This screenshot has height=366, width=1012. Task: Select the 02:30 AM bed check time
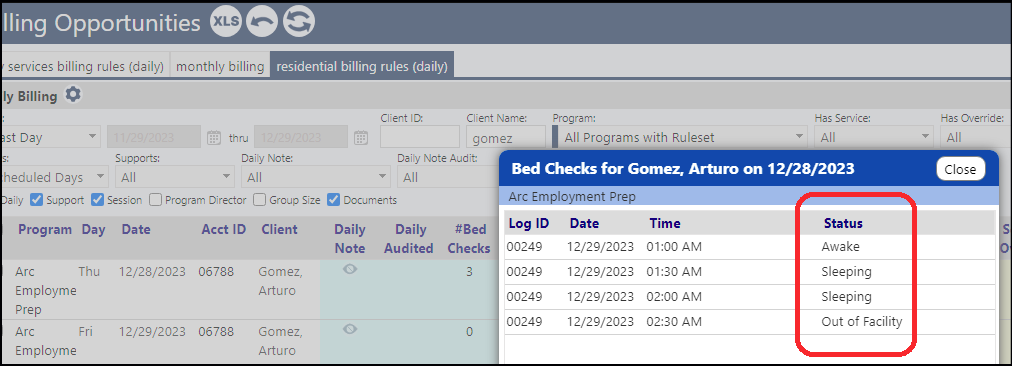tap(674, 321)
